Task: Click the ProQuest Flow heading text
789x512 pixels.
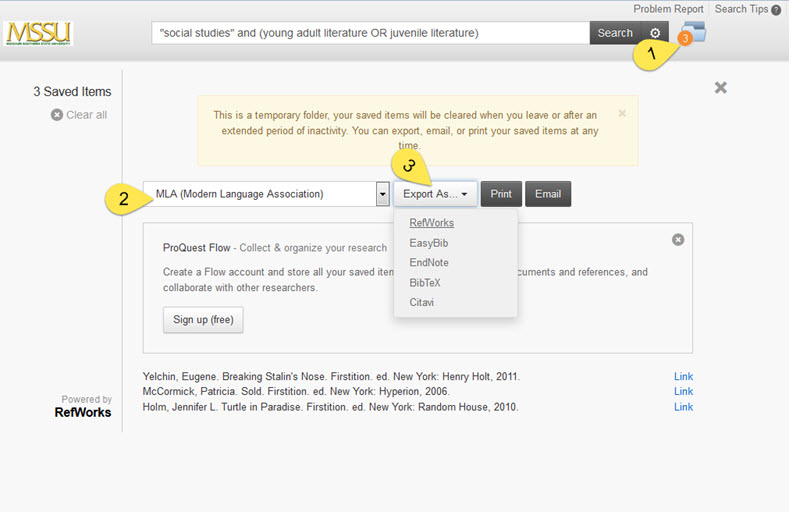Action: 196,248
